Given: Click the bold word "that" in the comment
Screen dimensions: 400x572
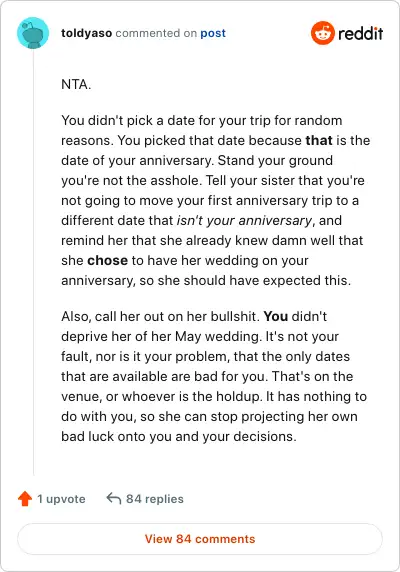Looking at the screenshot, I should [x=319, y=140].
